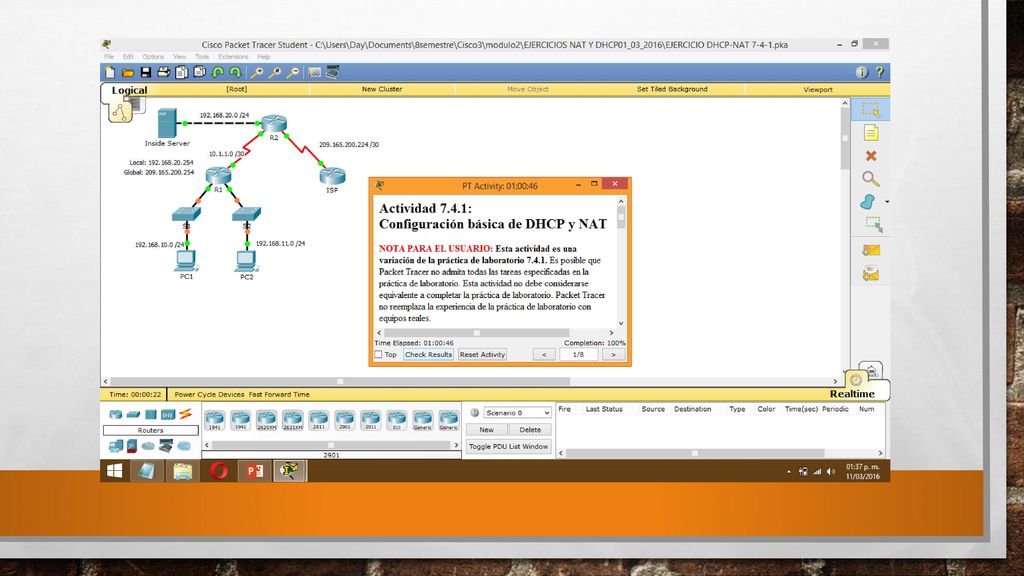Click the Delete scenario button
1024x576 pixels.
(x=530, y=430)
